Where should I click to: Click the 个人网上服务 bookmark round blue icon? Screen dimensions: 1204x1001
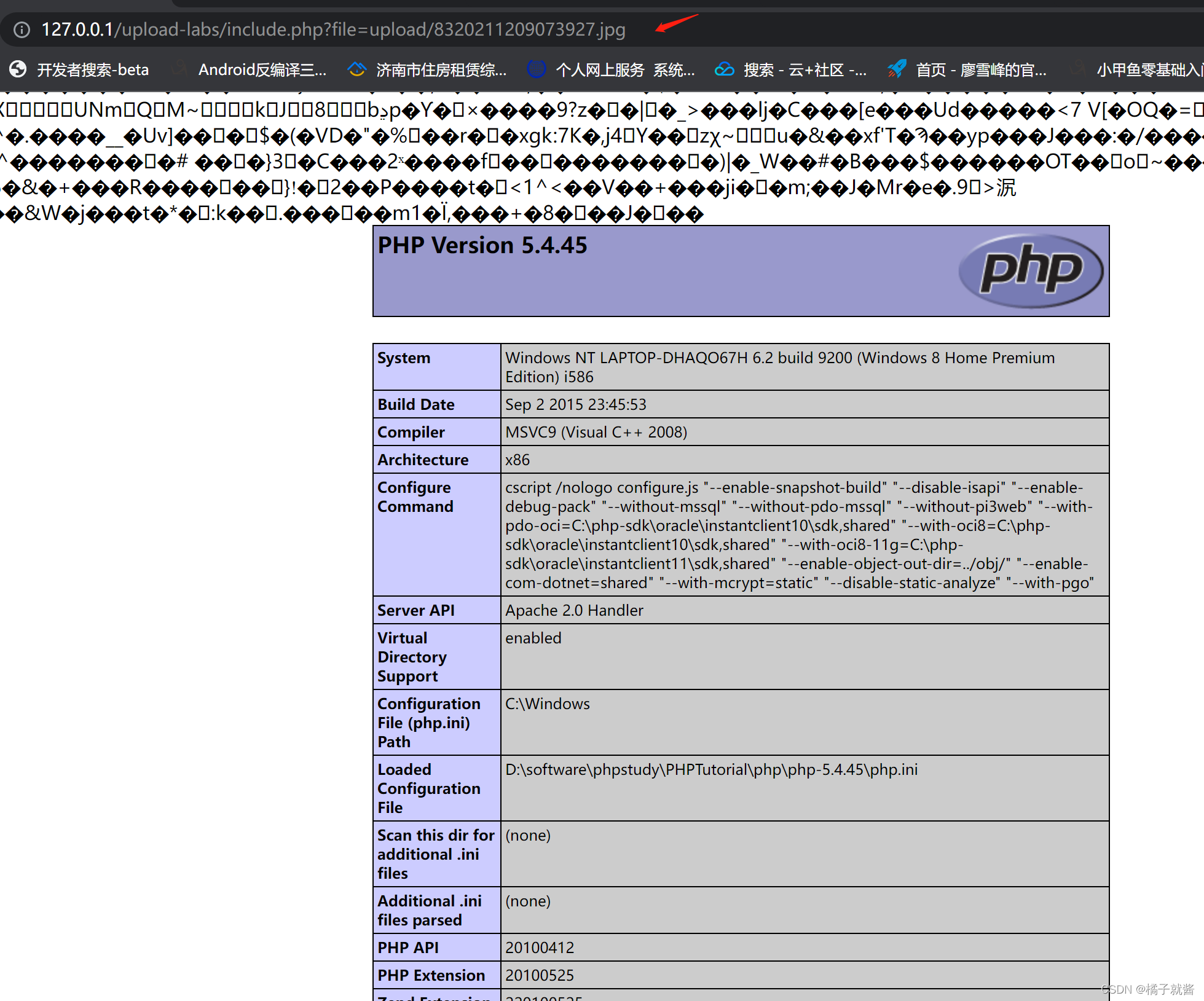[536, 69]
